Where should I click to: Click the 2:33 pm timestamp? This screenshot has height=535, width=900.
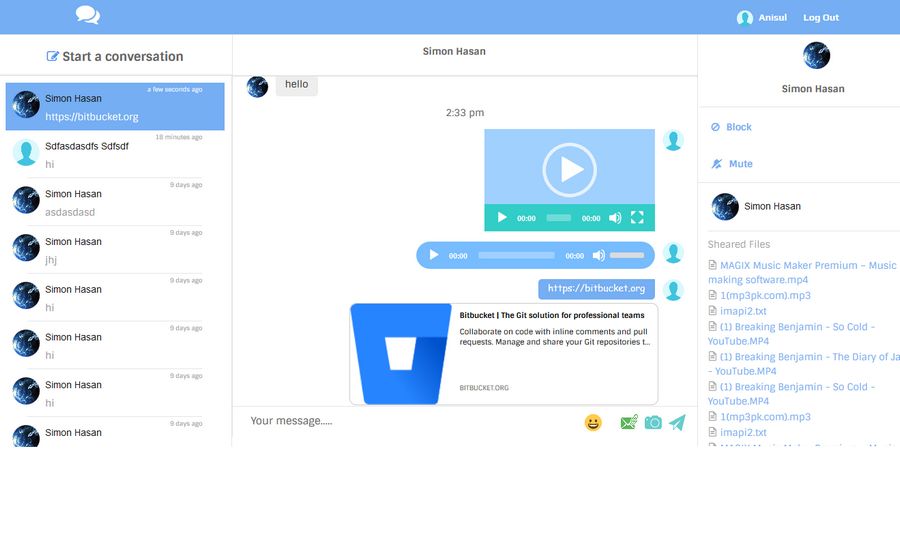[x=465, y=113]
